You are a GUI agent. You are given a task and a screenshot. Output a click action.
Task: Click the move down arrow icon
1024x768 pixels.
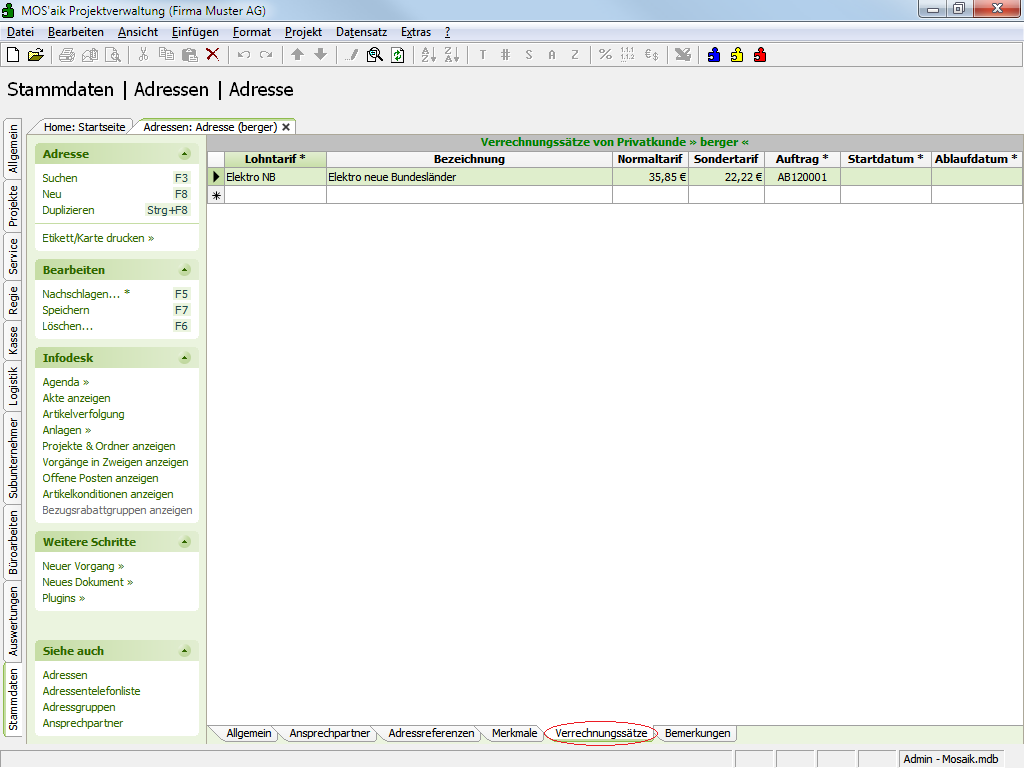point(320,55)
